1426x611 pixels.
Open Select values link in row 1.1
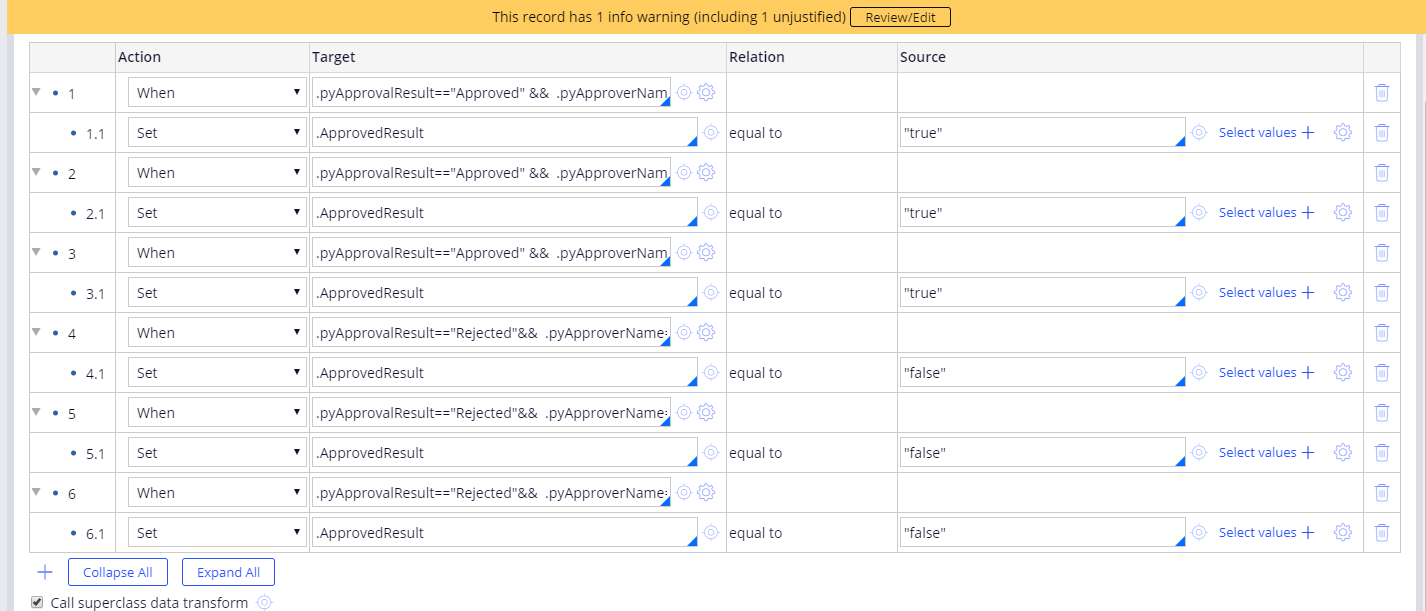[x=1258, y=132]
